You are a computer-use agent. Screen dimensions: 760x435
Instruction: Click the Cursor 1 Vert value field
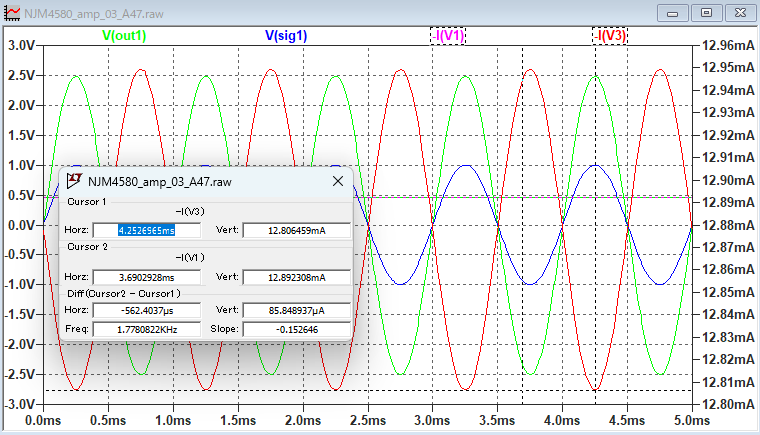[297, 230]
